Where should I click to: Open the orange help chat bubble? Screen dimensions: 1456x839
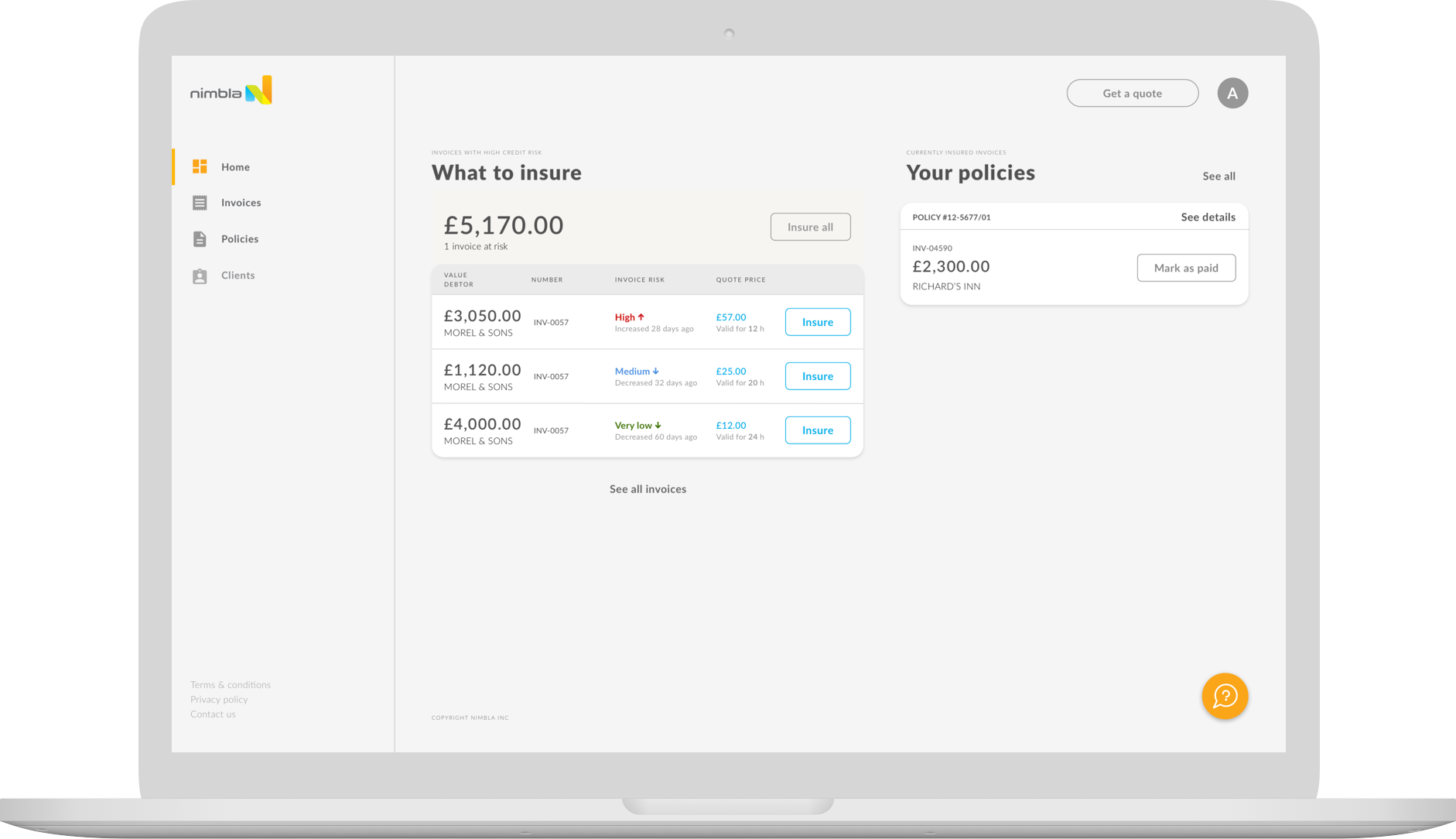coord(1225,696)
